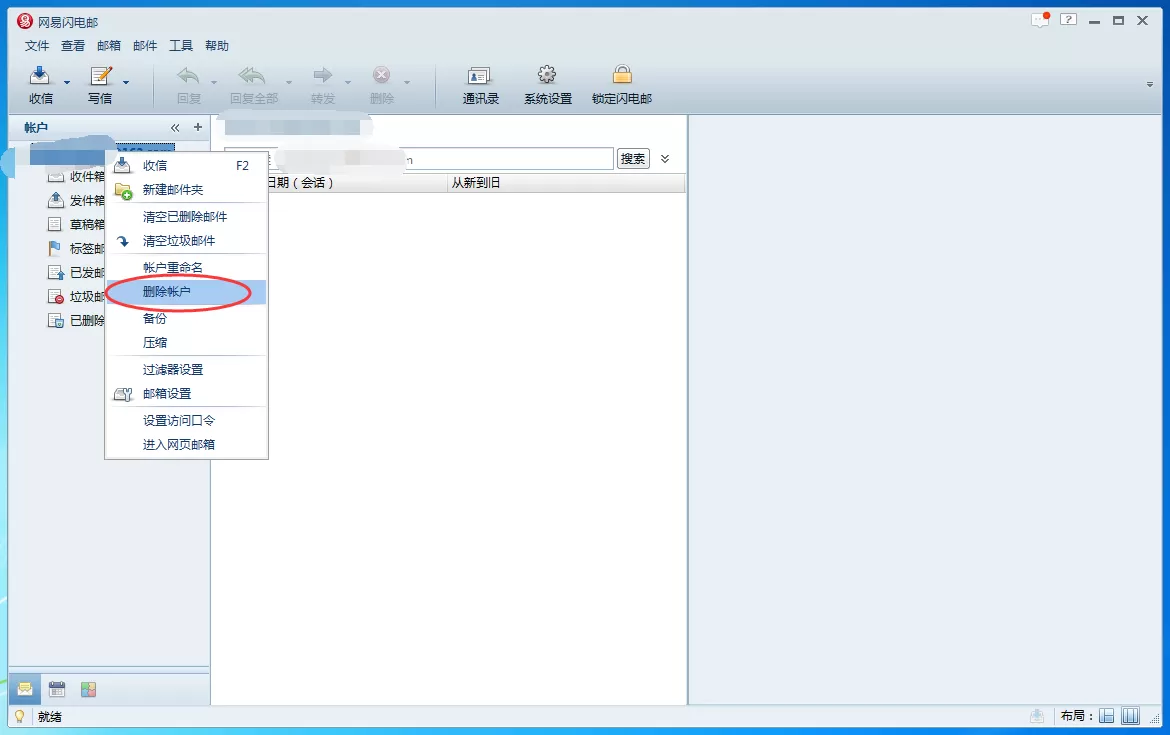This screenshot has width=1170, height=735.
Task: Click the greyed 删除 toolbar icon
Action: point(381,75)
